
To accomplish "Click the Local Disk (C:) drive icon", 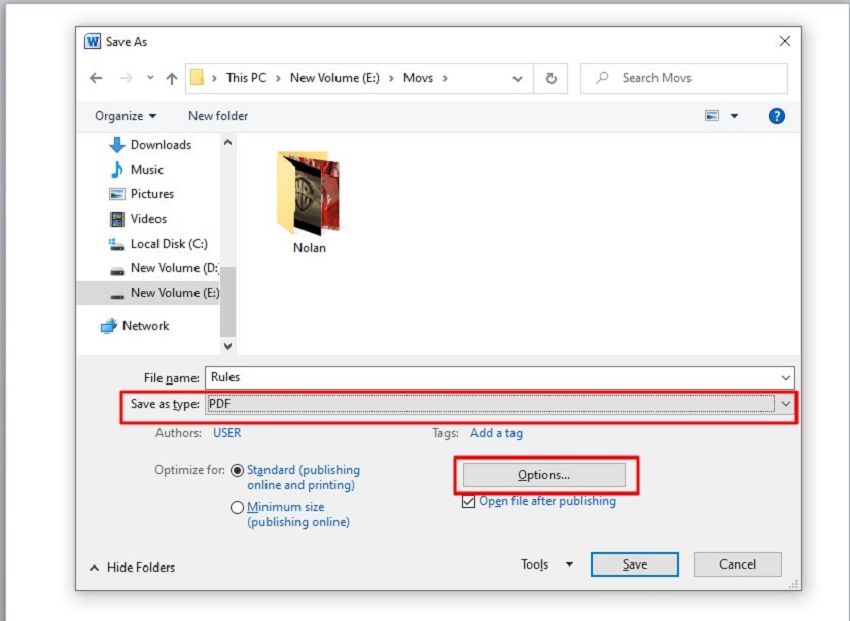I will coord(117,245).
